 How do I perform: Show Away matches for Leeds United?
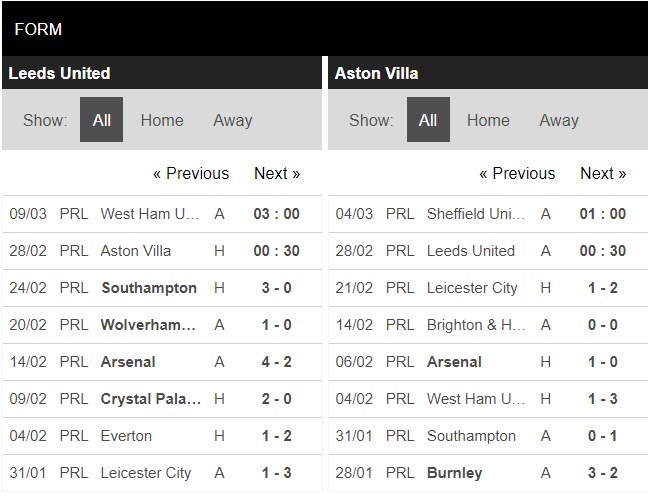point(232,120)
